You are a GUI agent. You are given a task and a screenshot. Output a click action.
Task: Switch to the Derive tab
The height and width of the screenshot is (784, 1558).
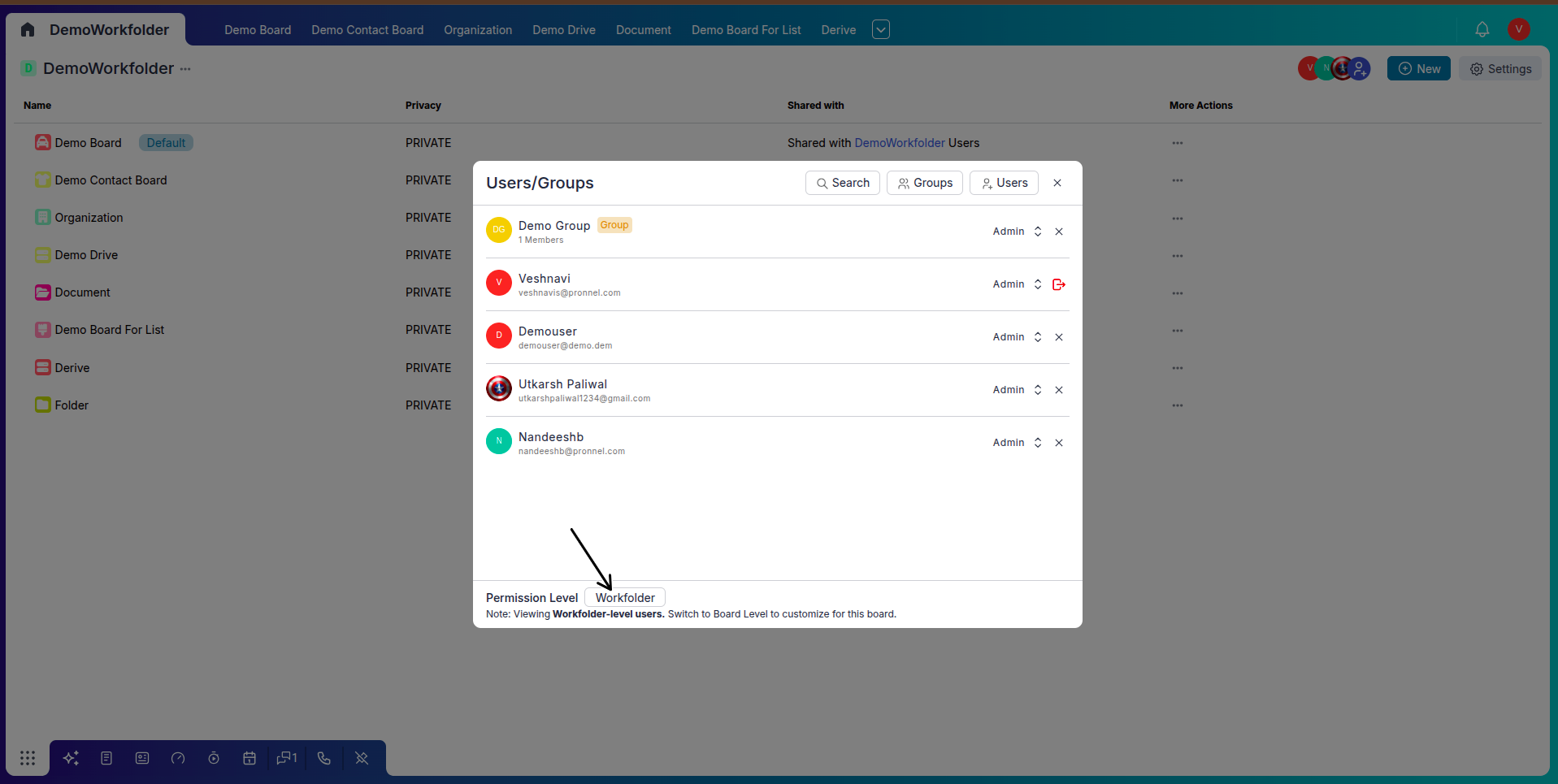(839, 30)
